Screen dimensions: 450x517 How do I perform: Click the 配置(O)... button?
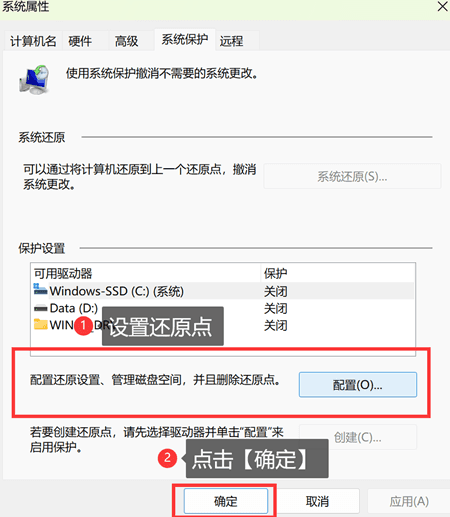tap(358, 385)
